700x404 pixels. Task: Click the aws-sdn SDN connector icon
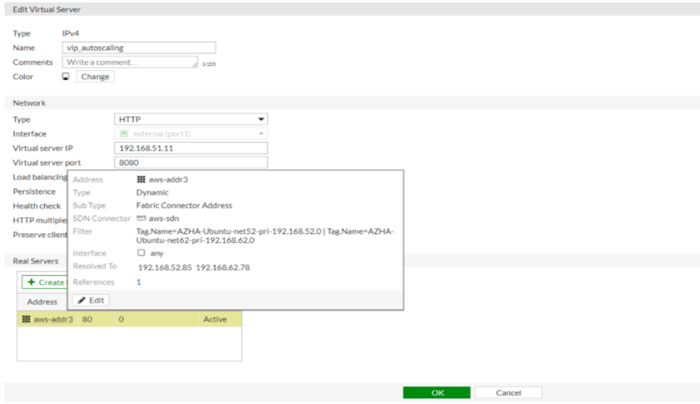141,217
